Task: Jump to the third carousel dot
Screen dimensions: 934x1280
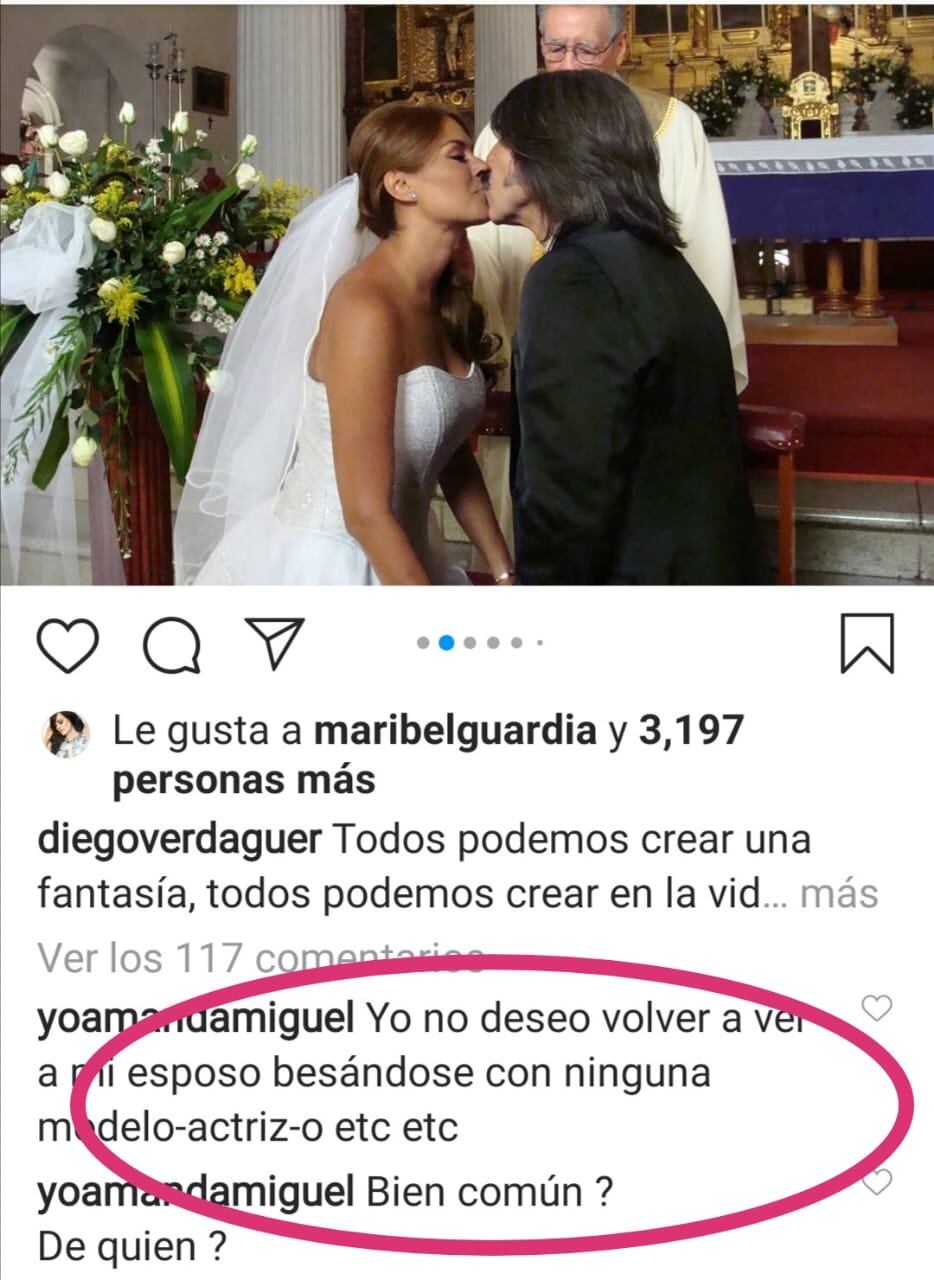Action: click(x=471, y=643)
